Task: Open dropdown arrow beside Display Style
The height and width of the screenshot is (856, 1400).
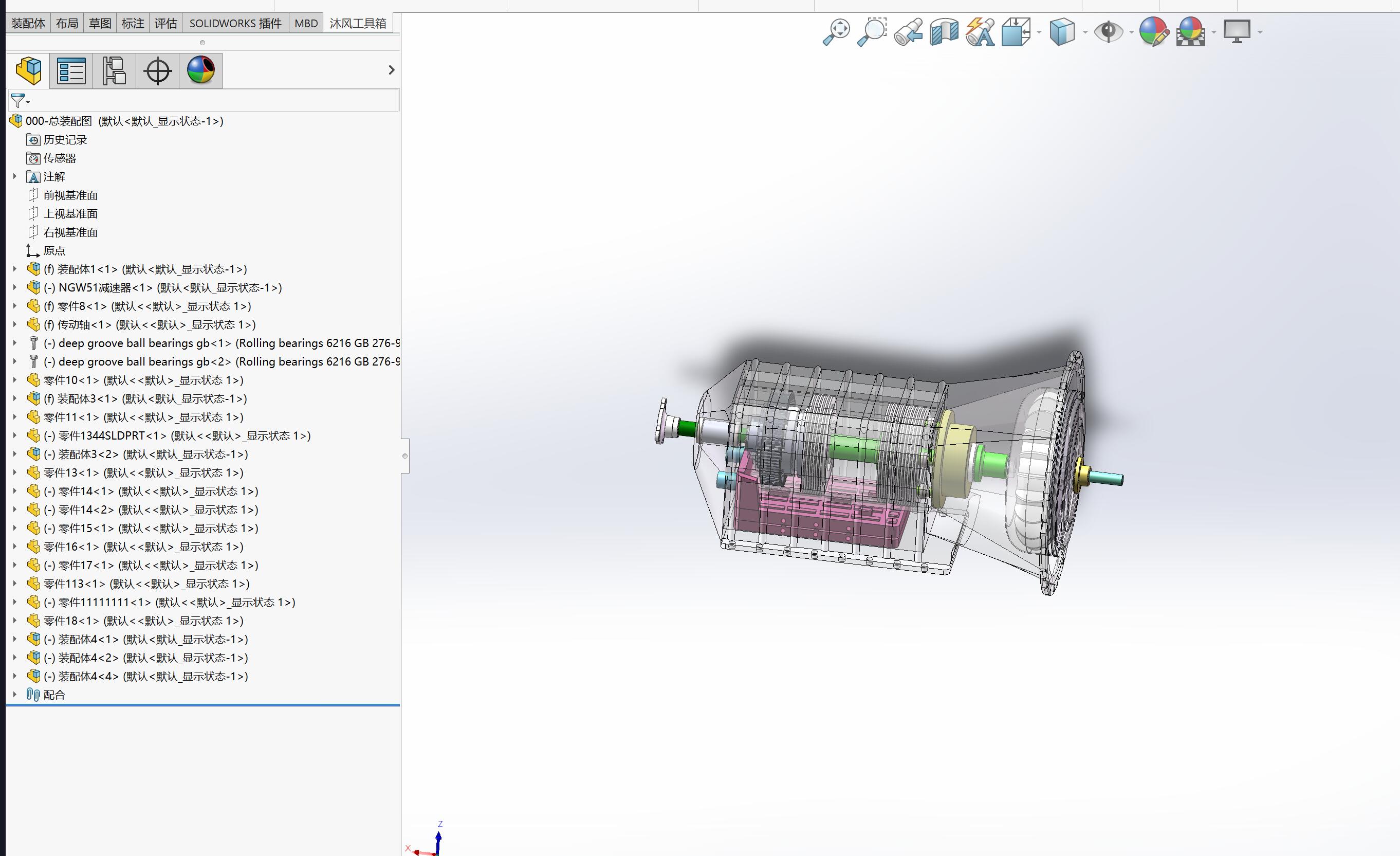Action: tap(1085, 32)
